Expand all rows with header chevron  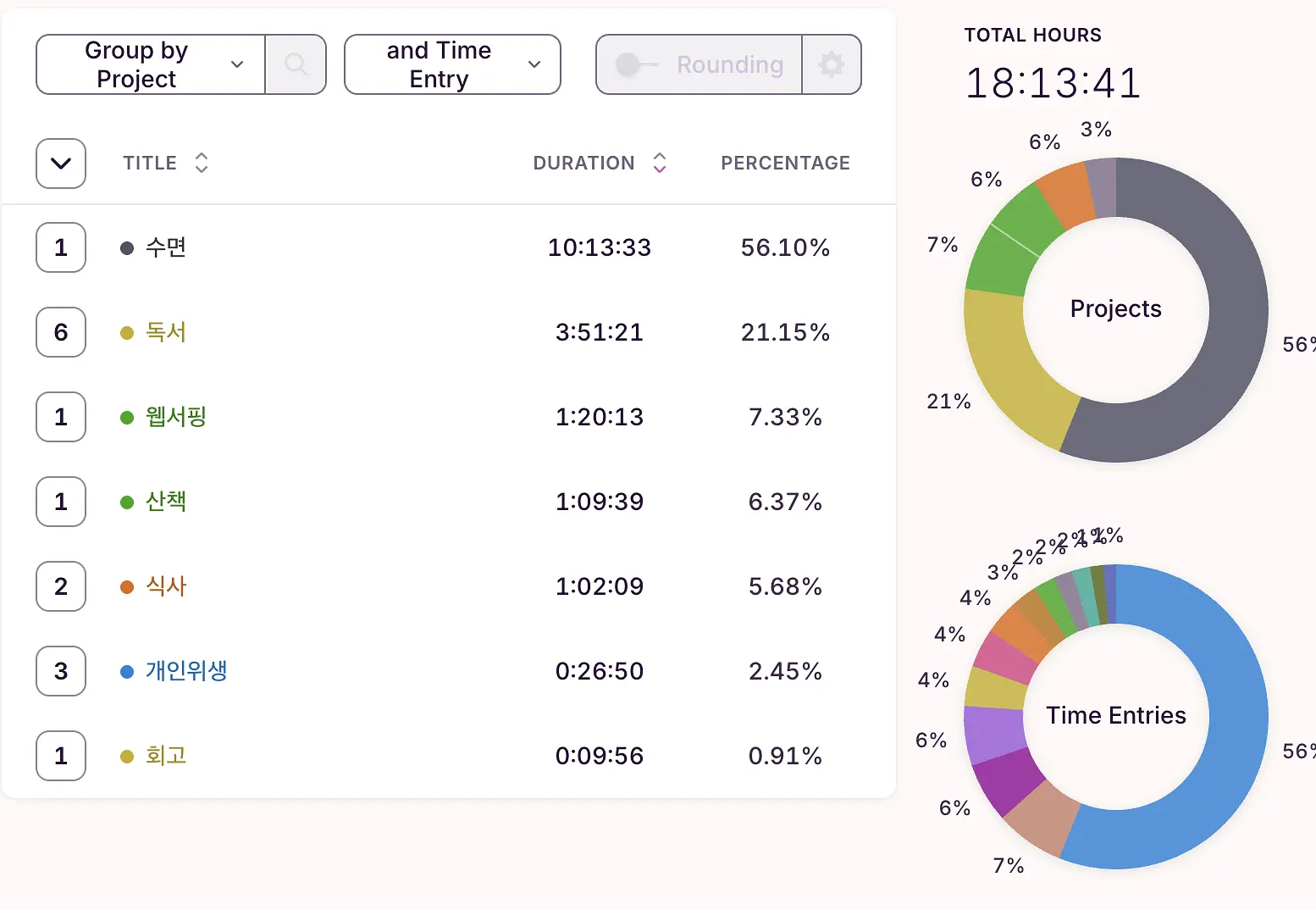(61, 164)
